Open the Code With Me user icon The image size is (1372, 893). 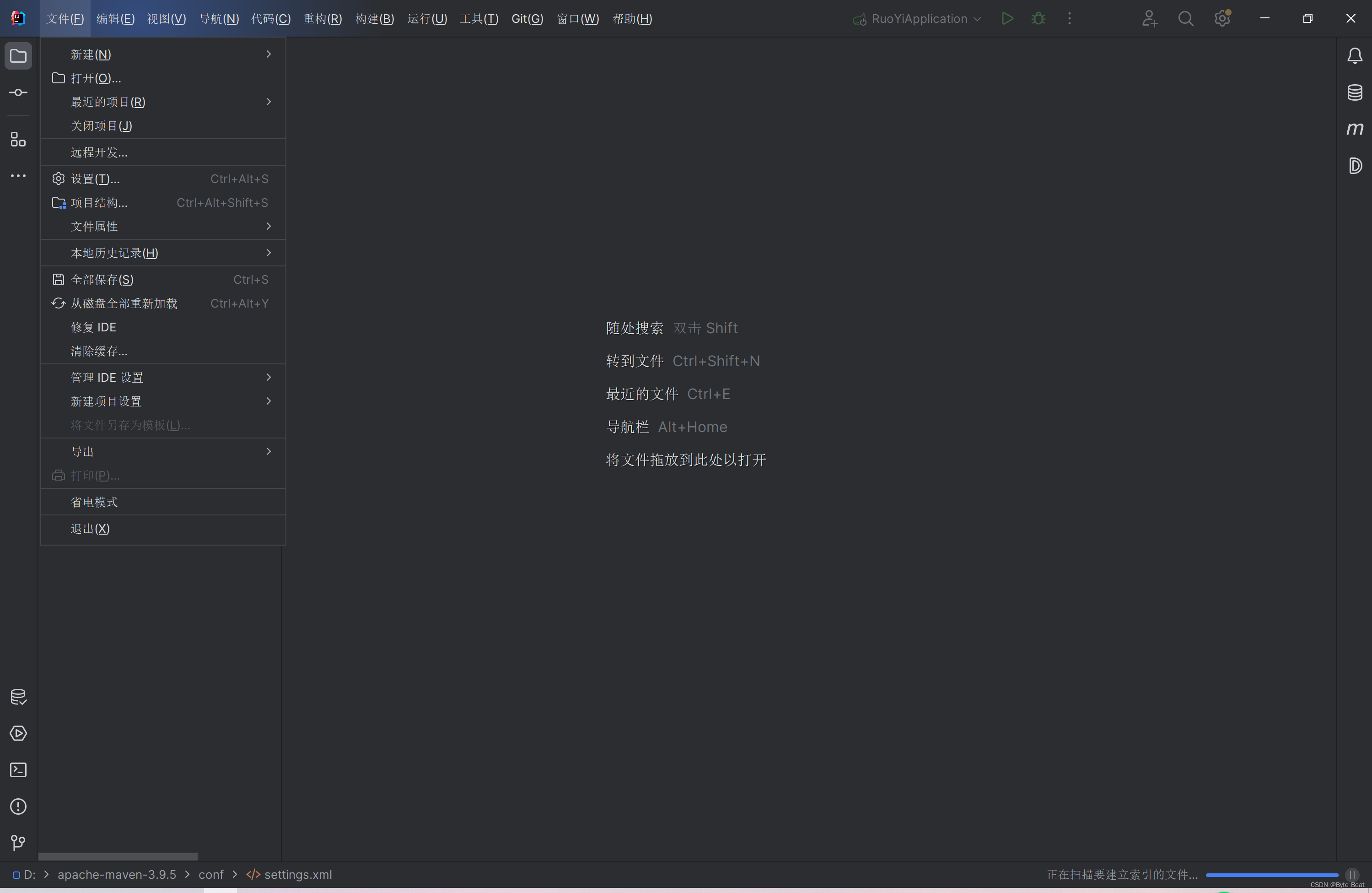1150,18
